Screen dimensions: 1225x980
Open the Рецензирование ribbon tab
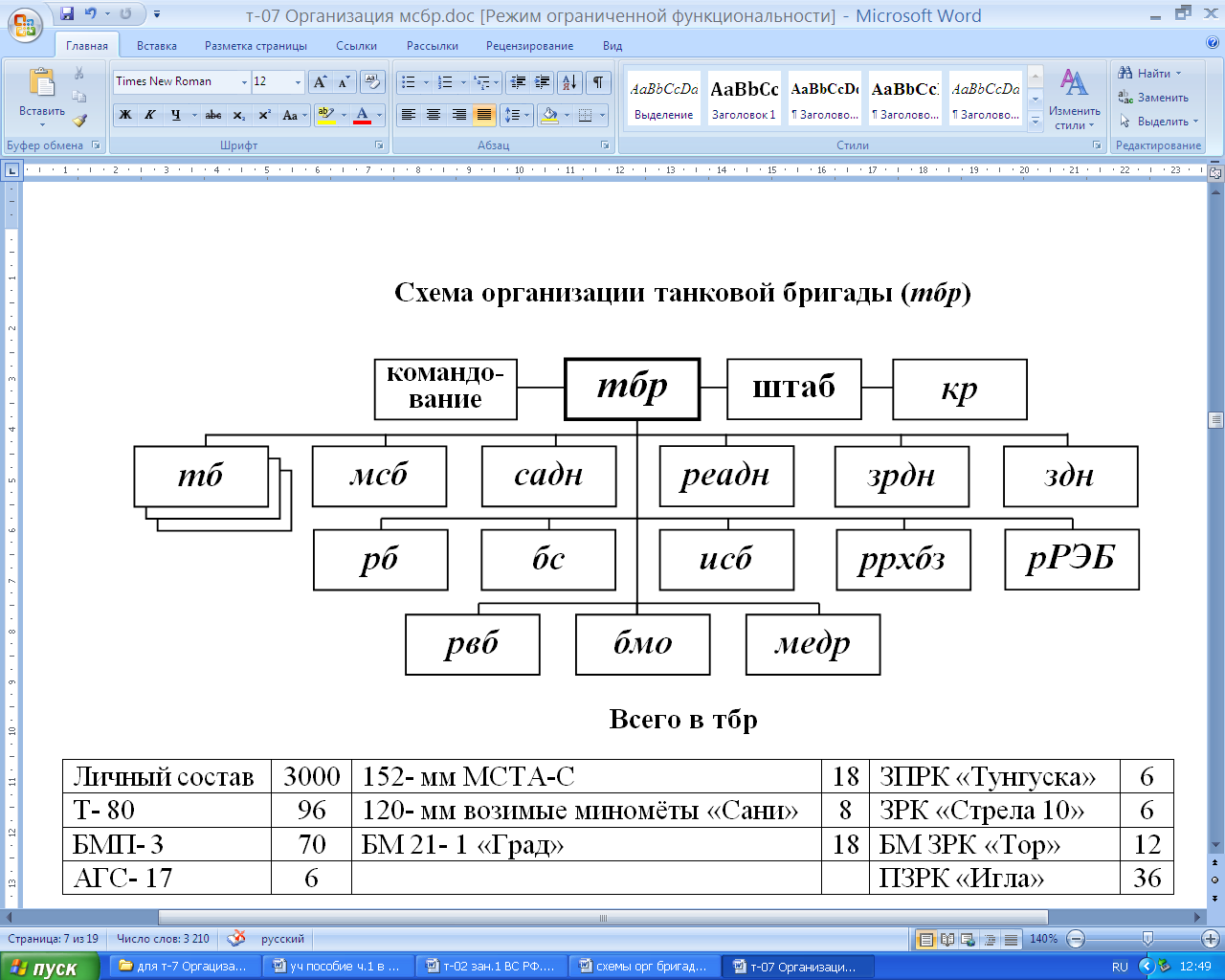tap(529, 46)
